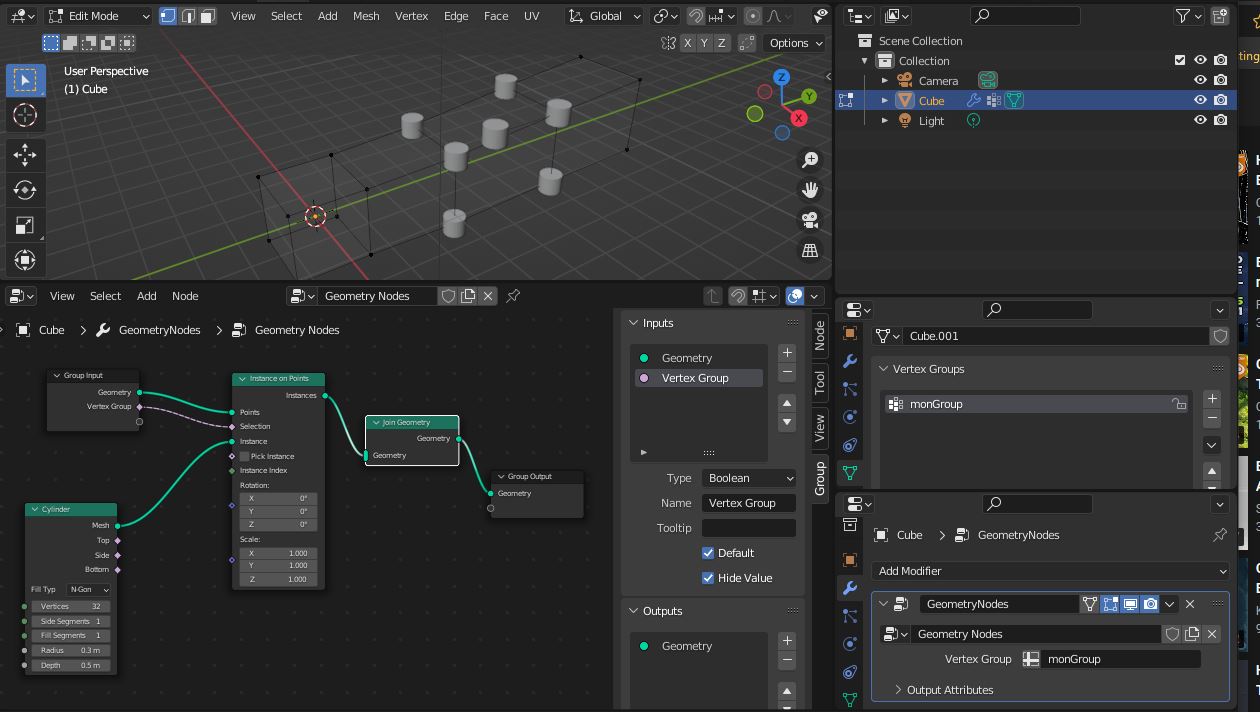Edit the socket Name field

(749, 503)
